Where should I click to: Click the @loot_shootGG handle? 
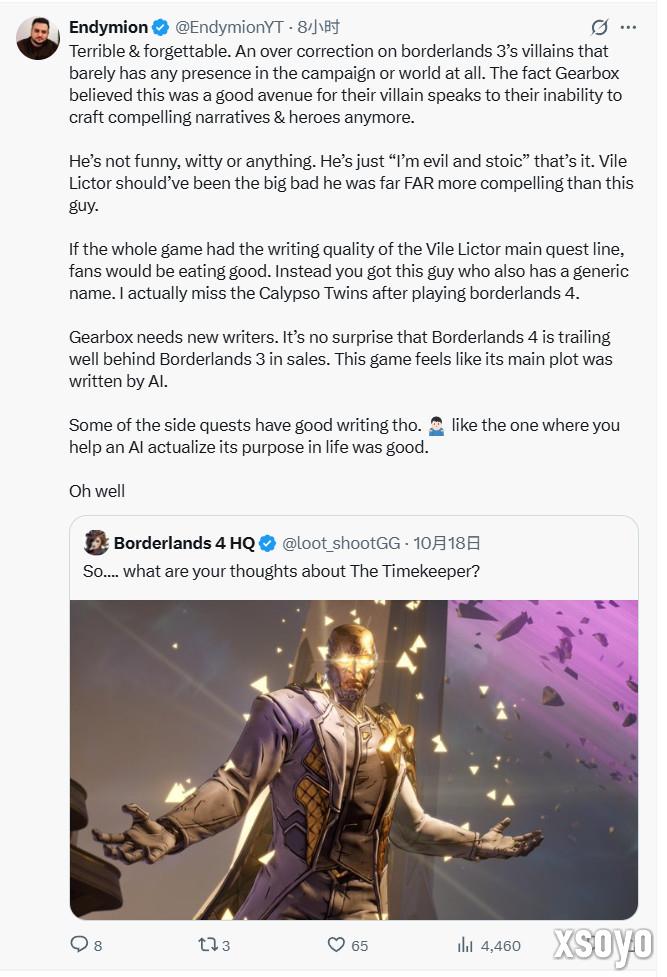(341, 543)
